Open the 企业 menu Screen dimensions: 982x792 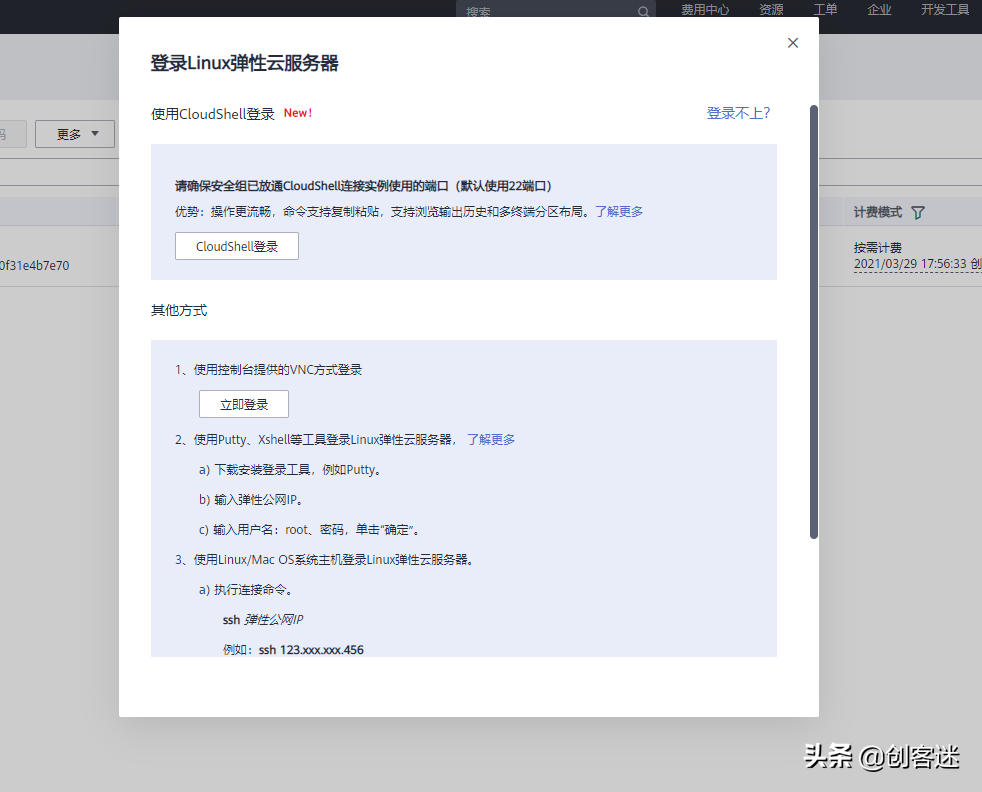coord(878,10)
